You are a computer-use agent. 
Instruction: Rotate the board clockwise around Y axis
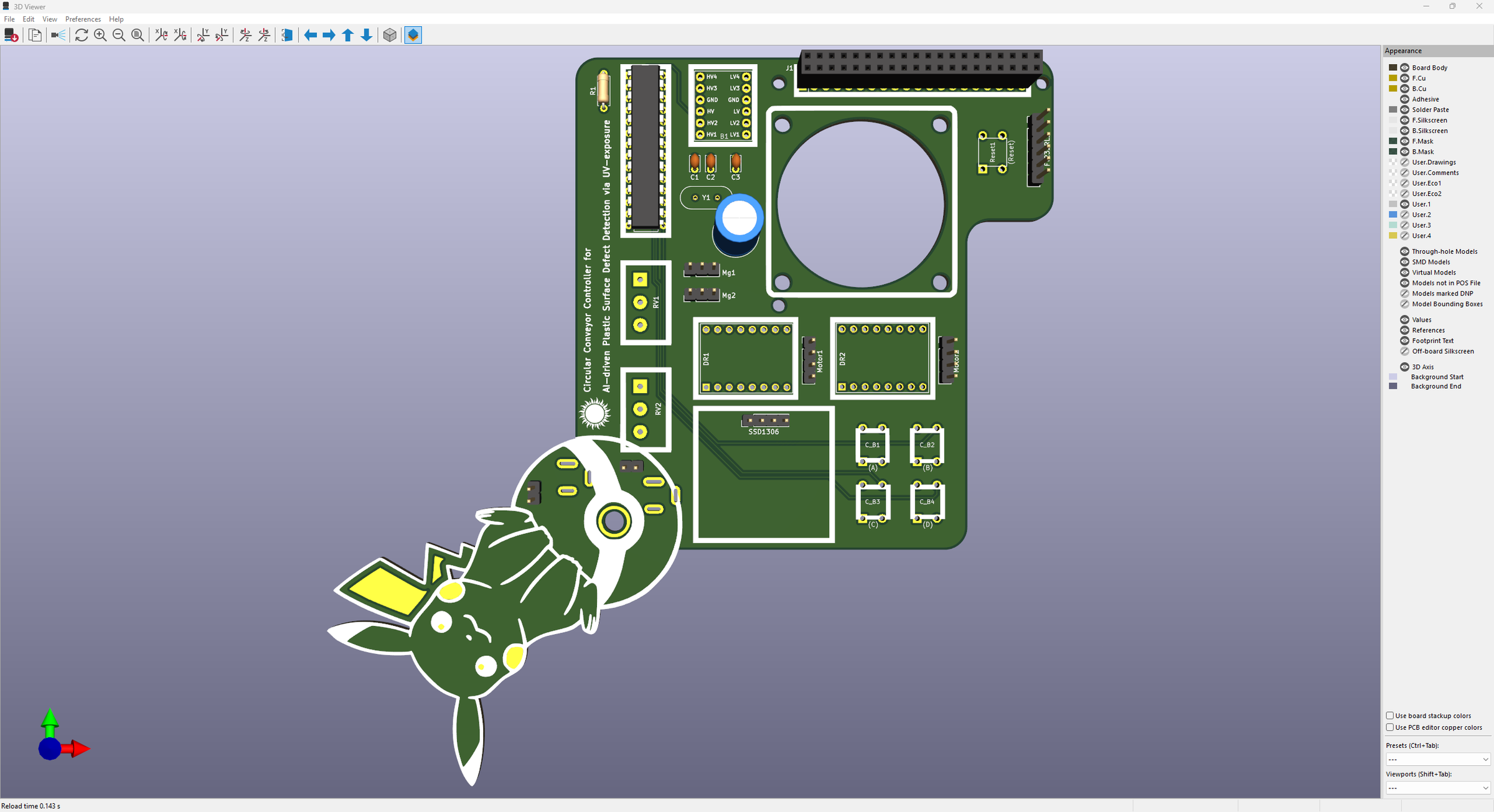click(x=203, y=35)
